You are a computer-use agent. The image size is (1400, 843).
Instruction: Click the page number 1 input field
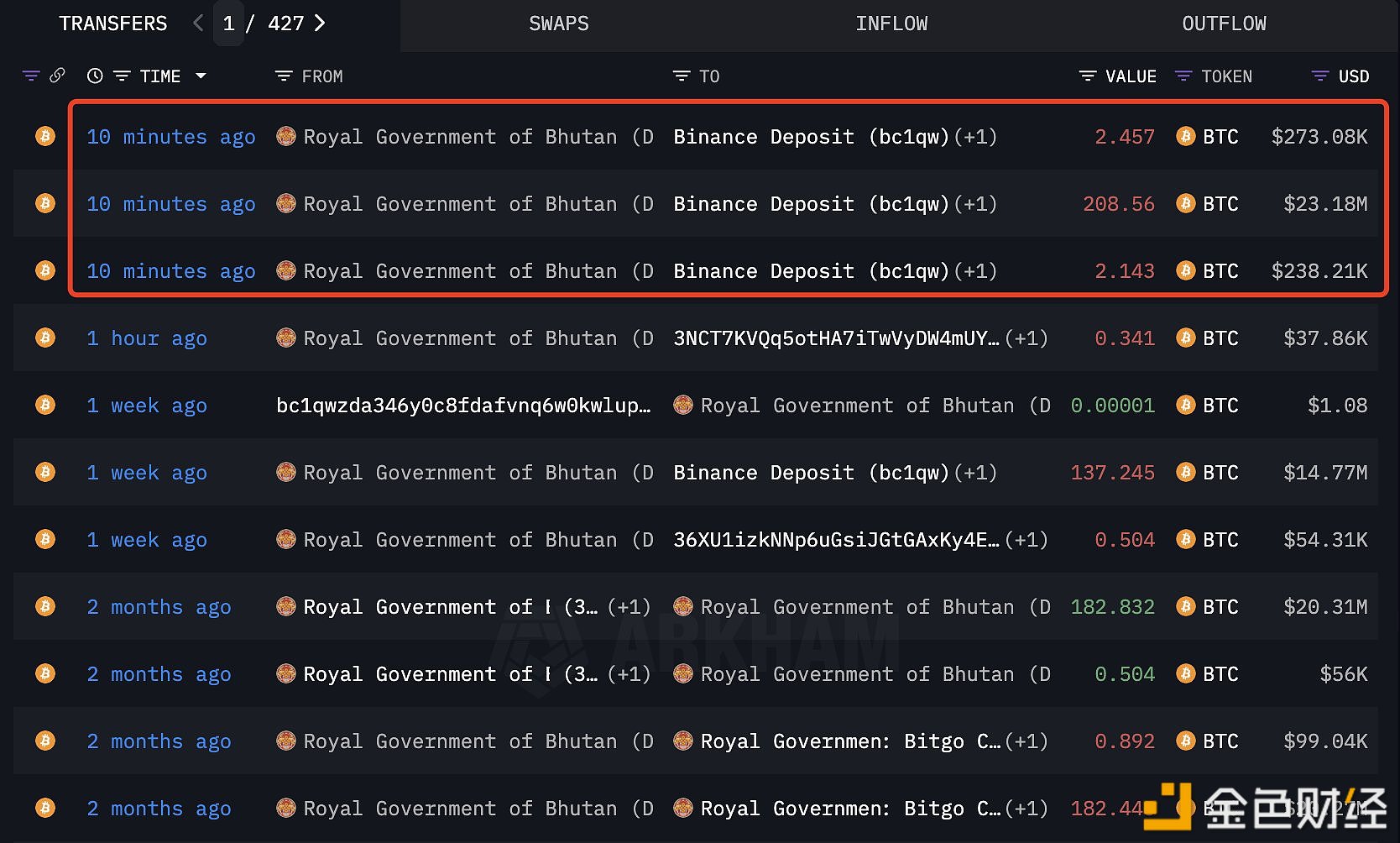click(228, 24)
